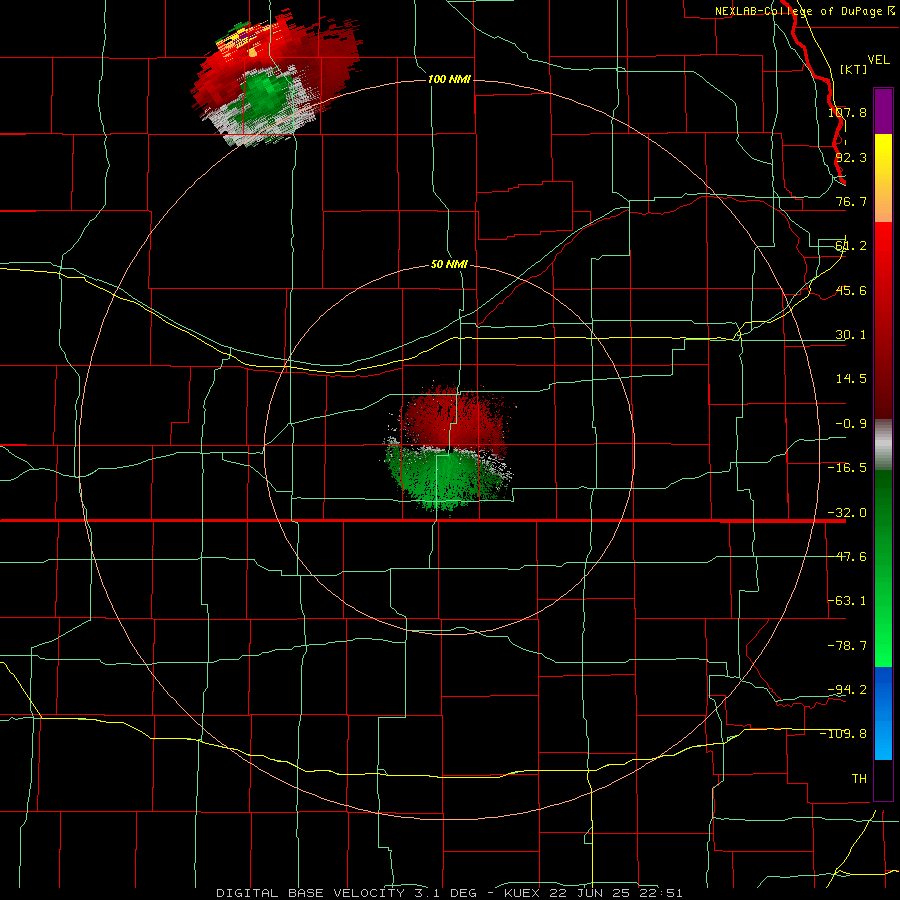This screenshot has width=900, height=900.
Task: Click the [KT] units label
Action: (x=854, y=69)
